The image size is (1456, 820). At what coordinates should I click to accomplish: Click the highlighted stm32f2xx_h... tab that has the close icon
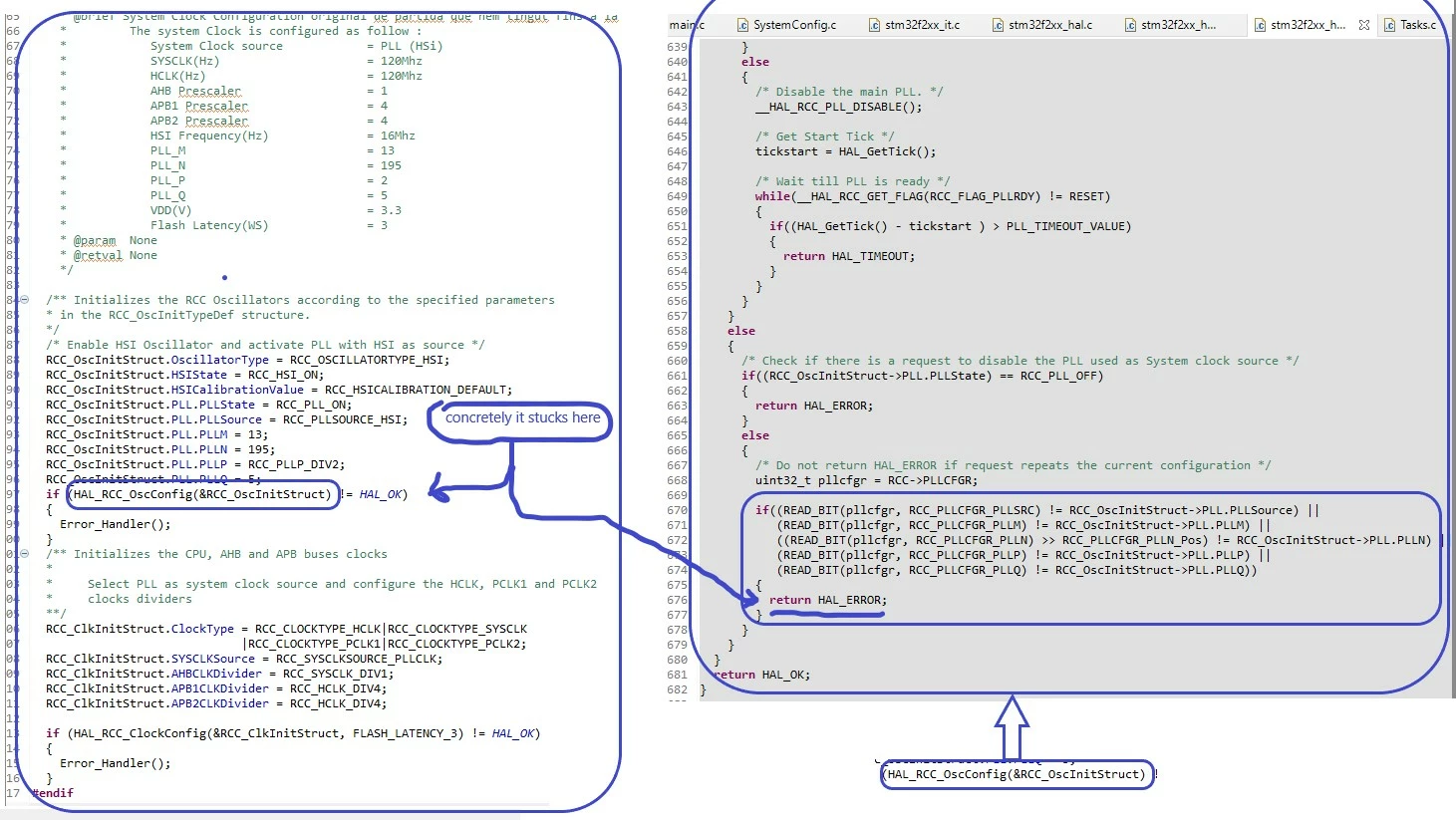[x=1308, y=25]
